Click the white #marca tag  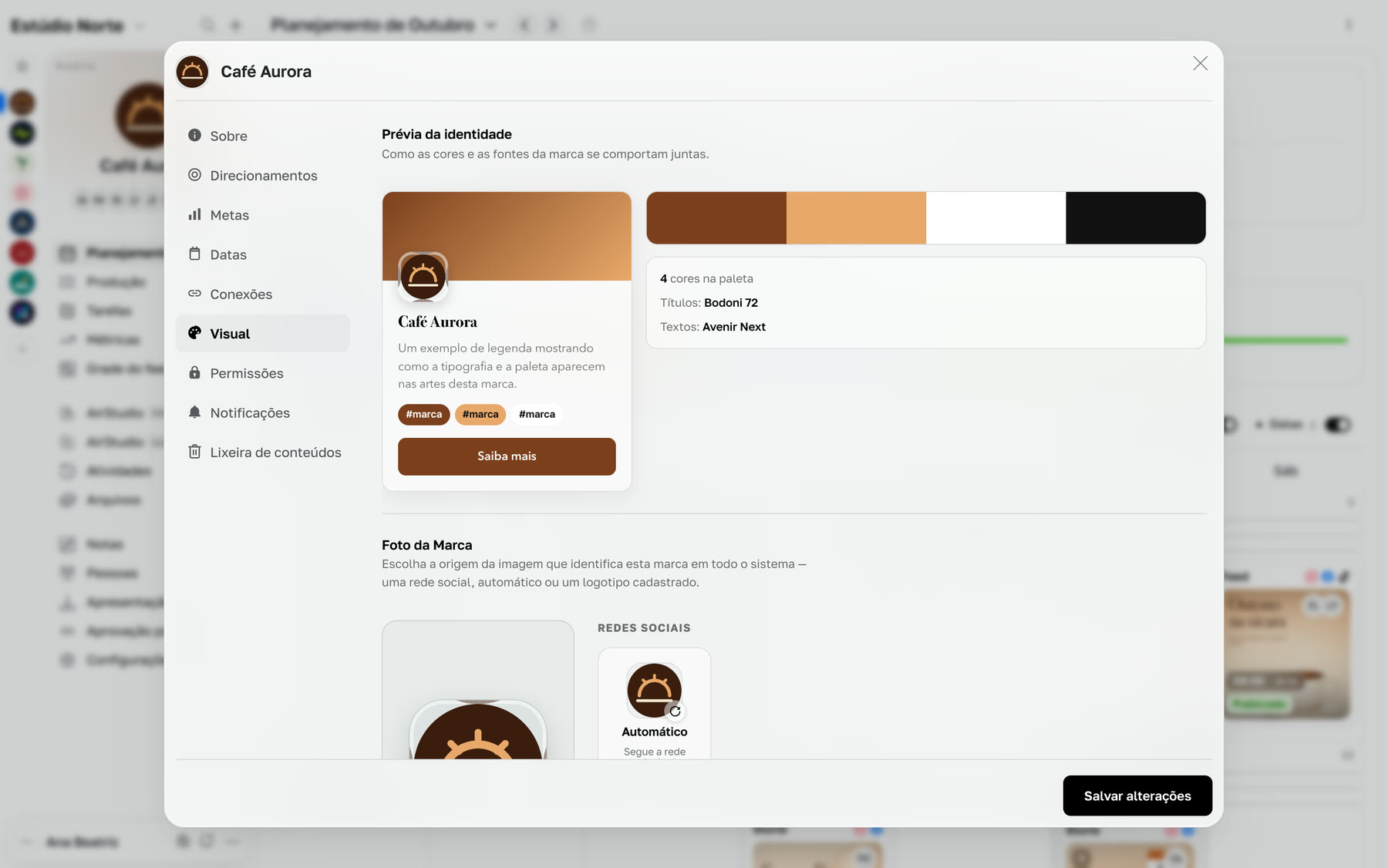[x=537, y=415]
